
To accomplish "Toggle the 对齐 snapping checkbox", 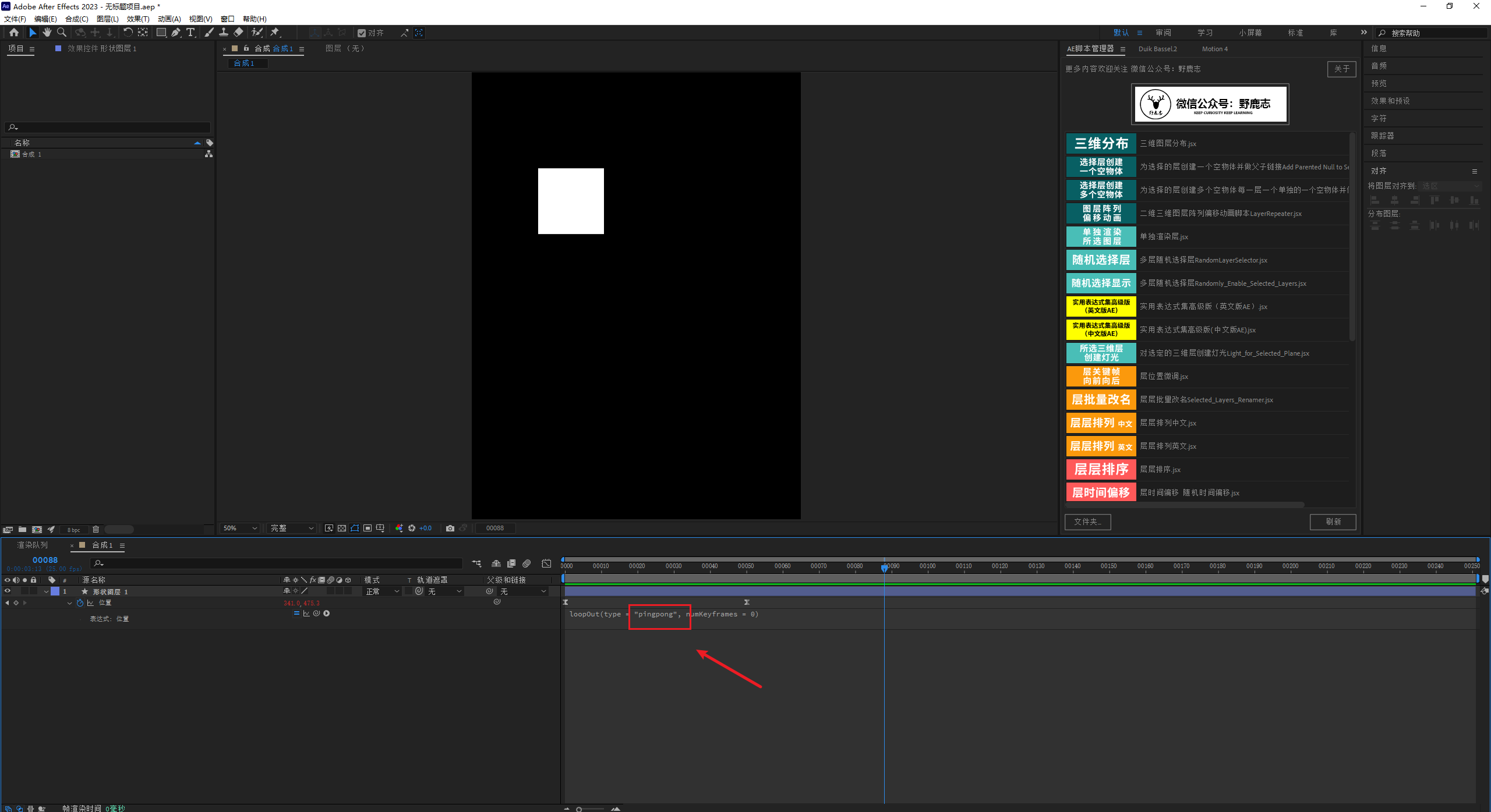I will coord(362,33).
